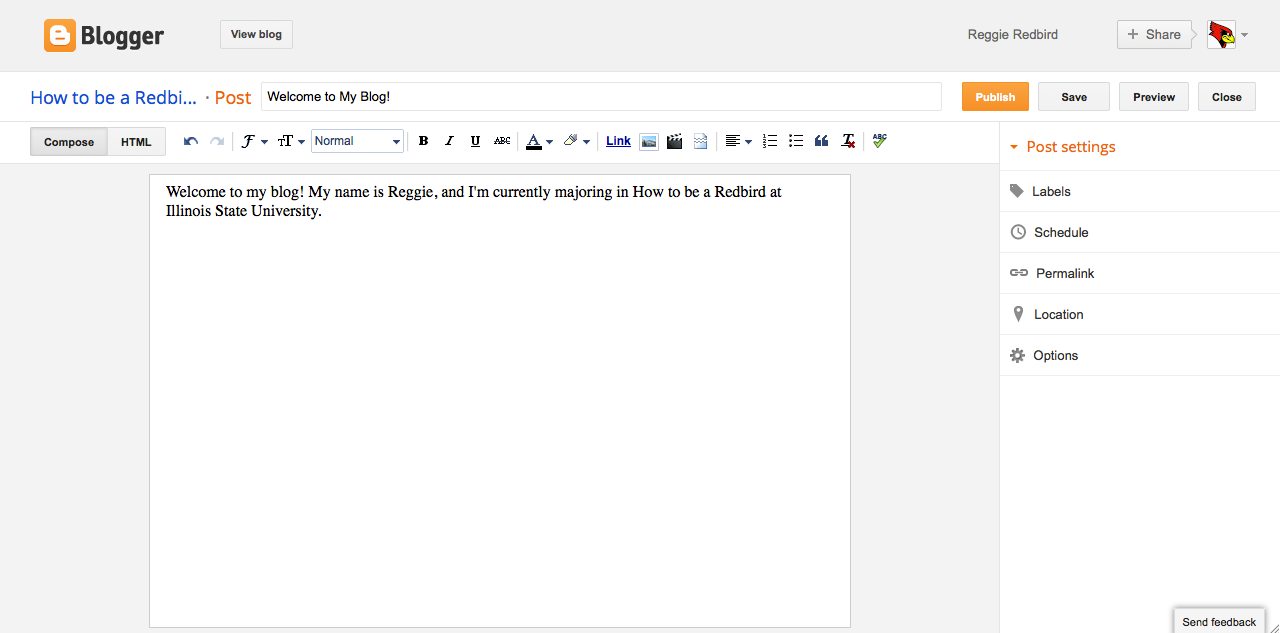Undo the last edit
This screenshot has width=1280, height=633.
[190, 141]
